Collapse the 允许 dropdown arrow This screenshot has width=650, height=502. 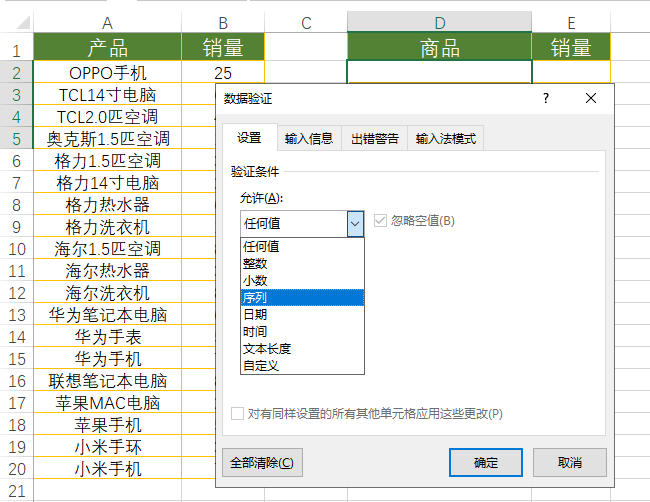pyautogui.click(x=355, y=224)
